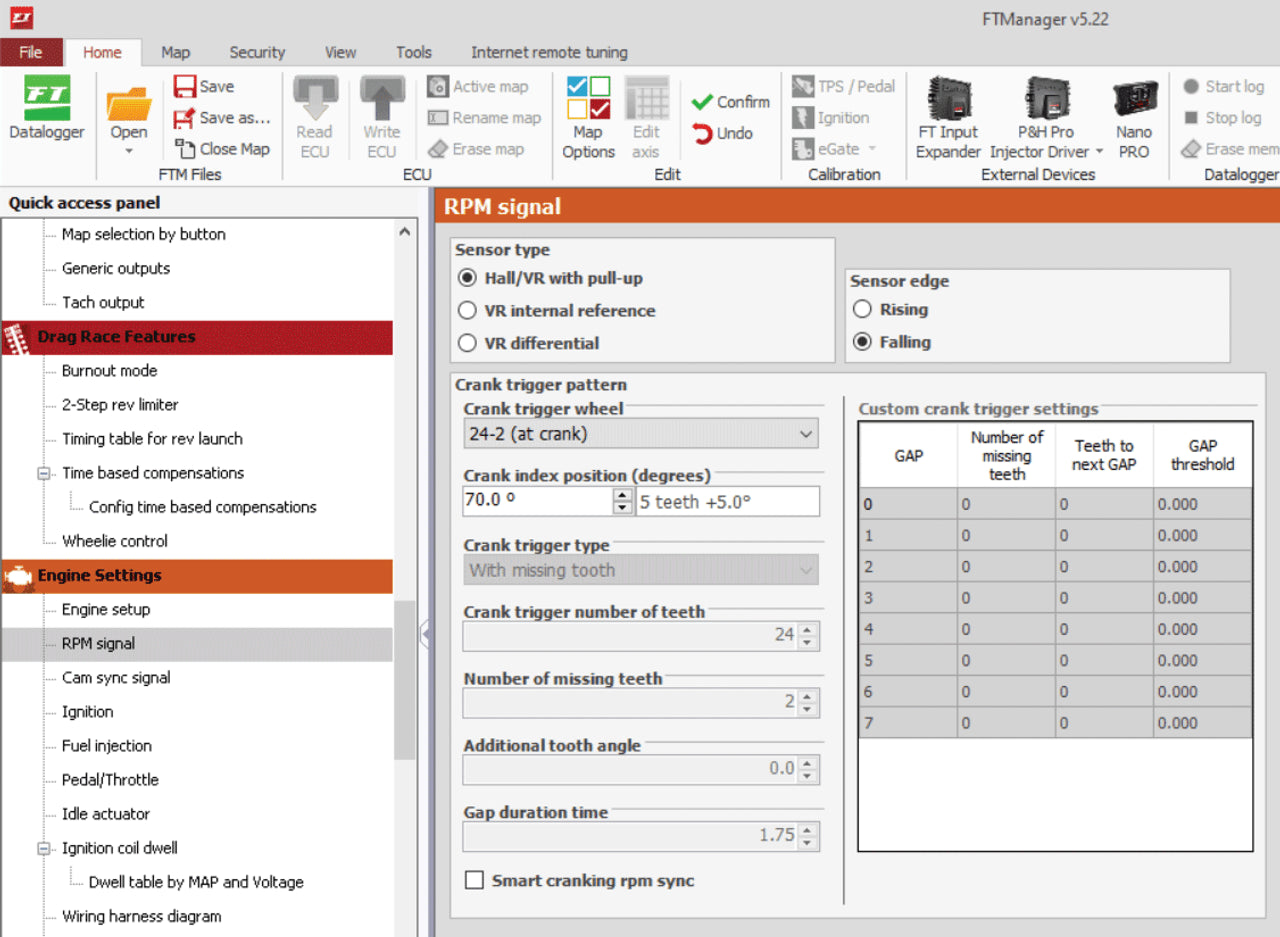
Task: Open the Engine setup page
Action: point(106,609)
